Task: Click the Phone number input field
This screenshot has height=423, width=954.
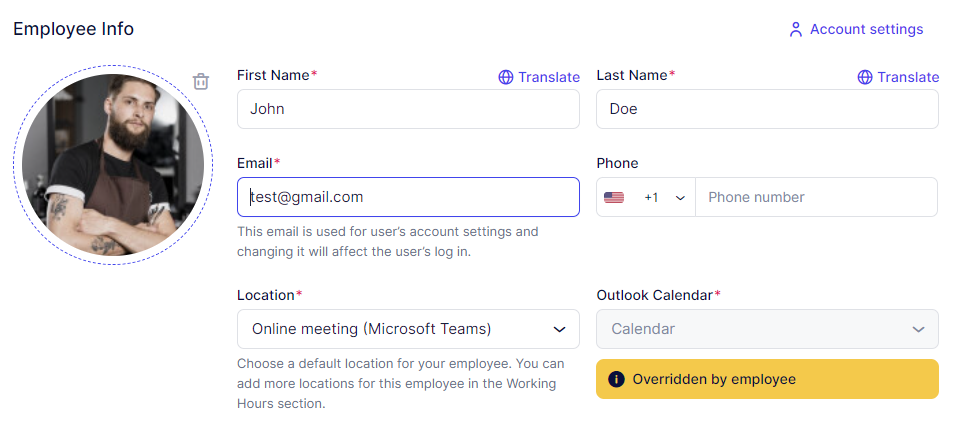Action: point(816,198)
